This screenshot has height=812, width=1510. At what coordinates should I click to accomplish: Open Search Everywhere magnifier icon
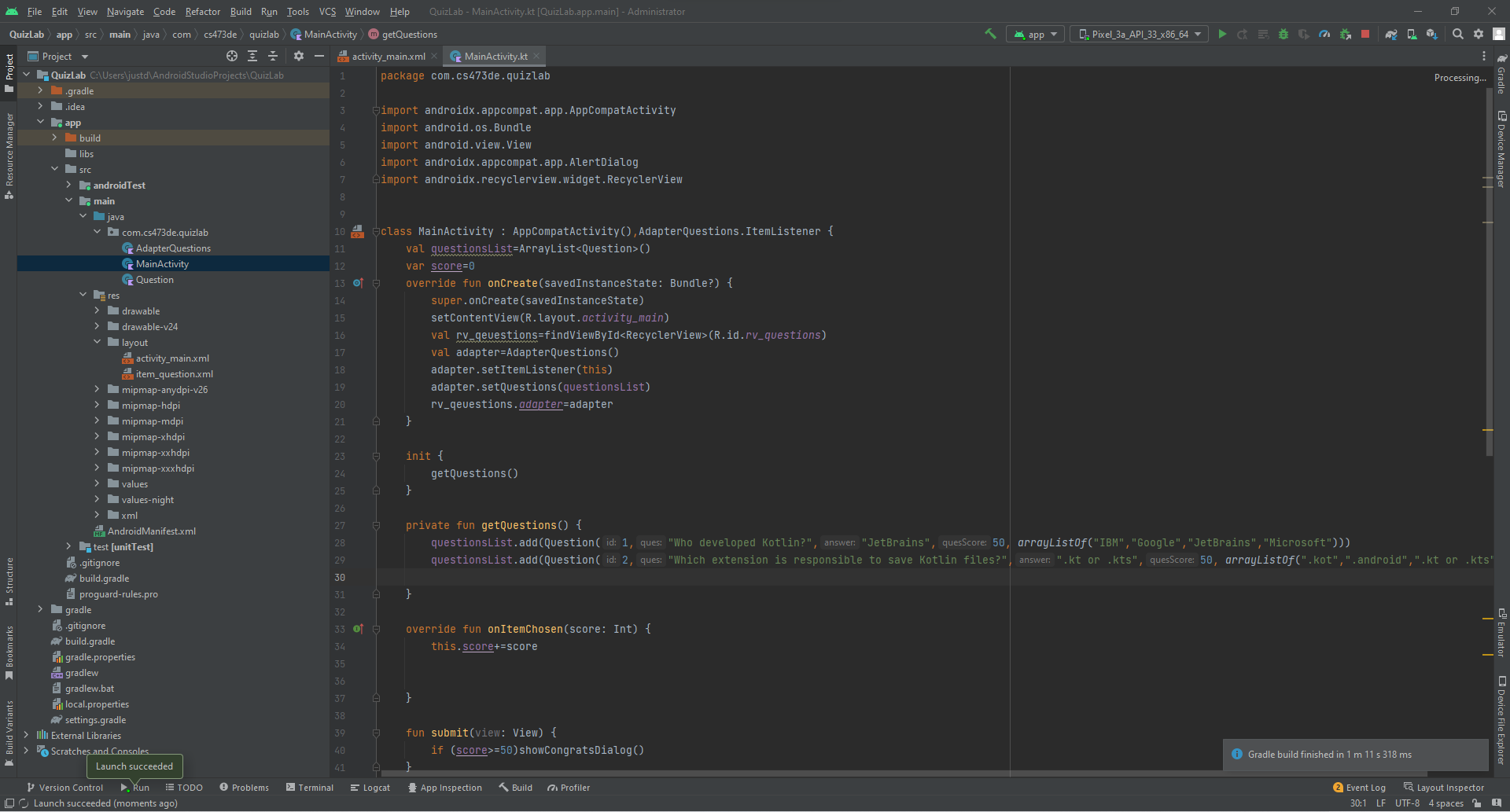[1457, 34]
